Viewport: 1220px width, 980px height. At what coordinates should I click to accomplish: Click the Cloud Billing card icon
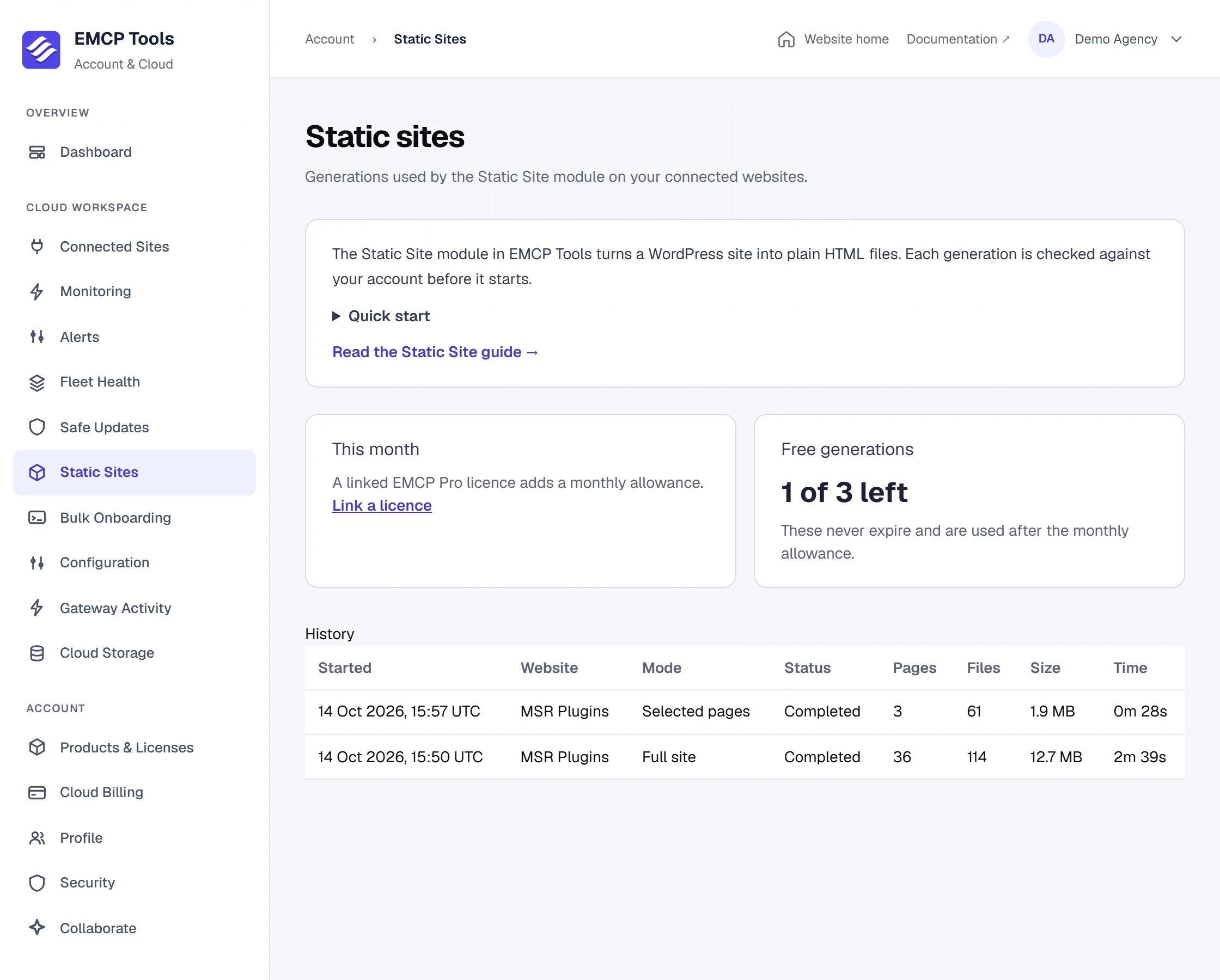click(x=37, y=793)
